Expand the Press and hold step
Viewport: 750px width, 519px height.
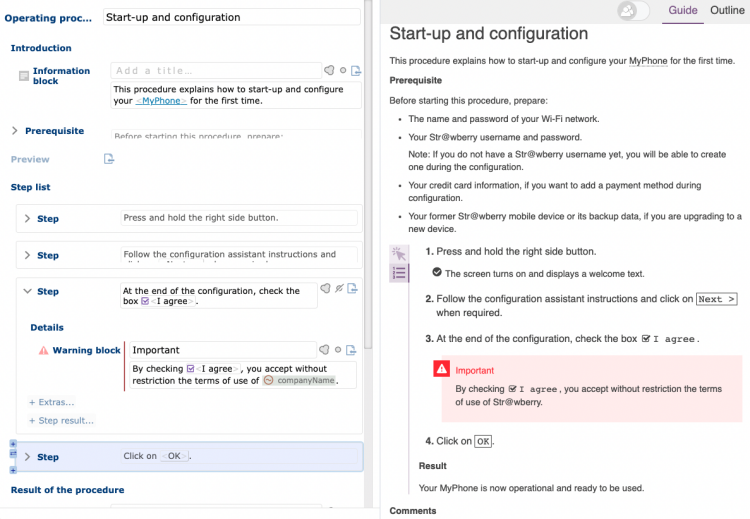tap(27, 219)
